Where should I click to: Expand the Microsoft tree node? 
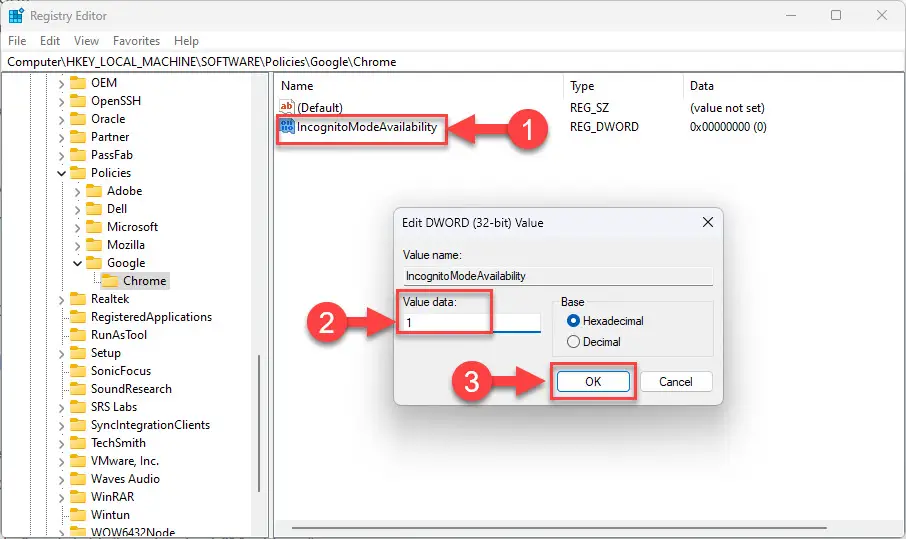coord(77,227)
